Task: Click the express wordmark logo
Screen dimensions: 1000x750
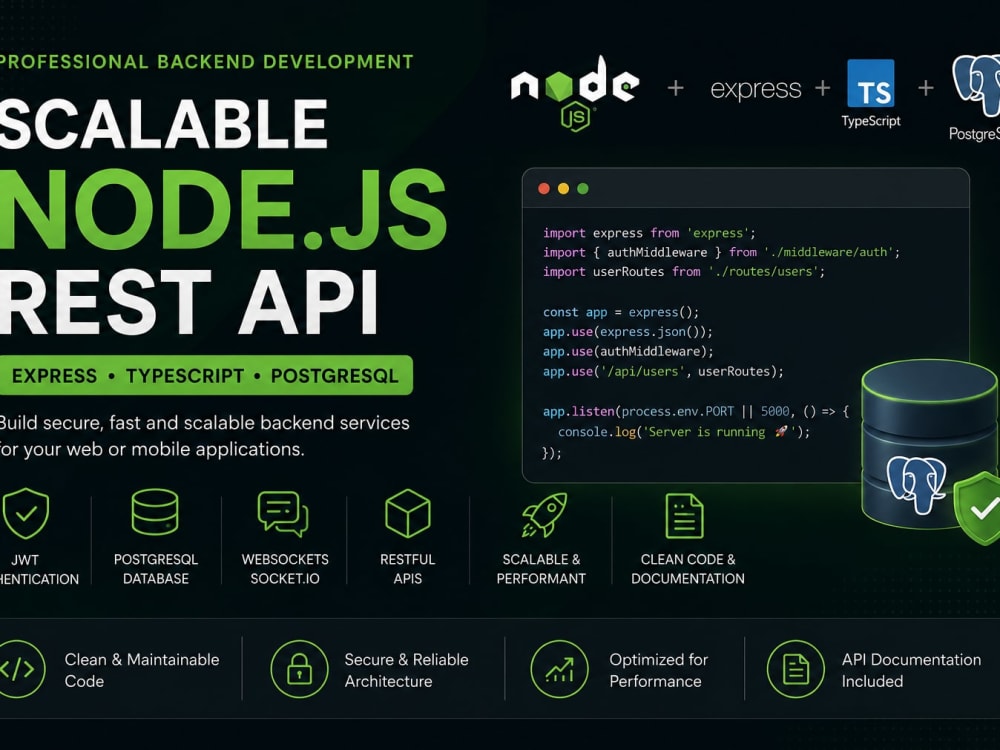Action: [756, 89]
